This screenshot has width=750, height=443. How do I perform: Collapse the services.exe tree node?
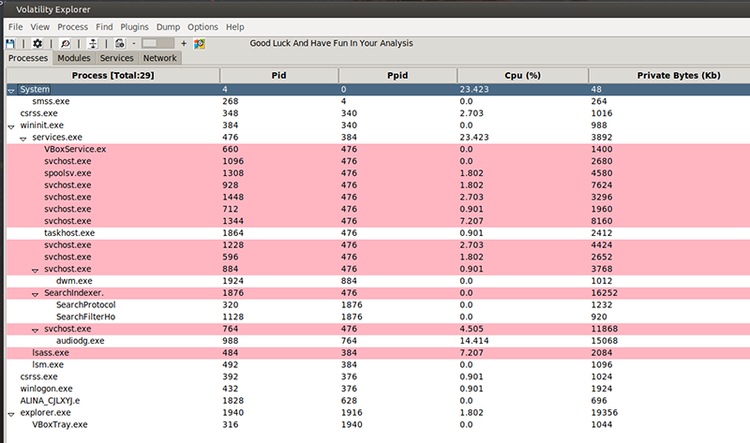pyautogui.click(x=23, y=138)
